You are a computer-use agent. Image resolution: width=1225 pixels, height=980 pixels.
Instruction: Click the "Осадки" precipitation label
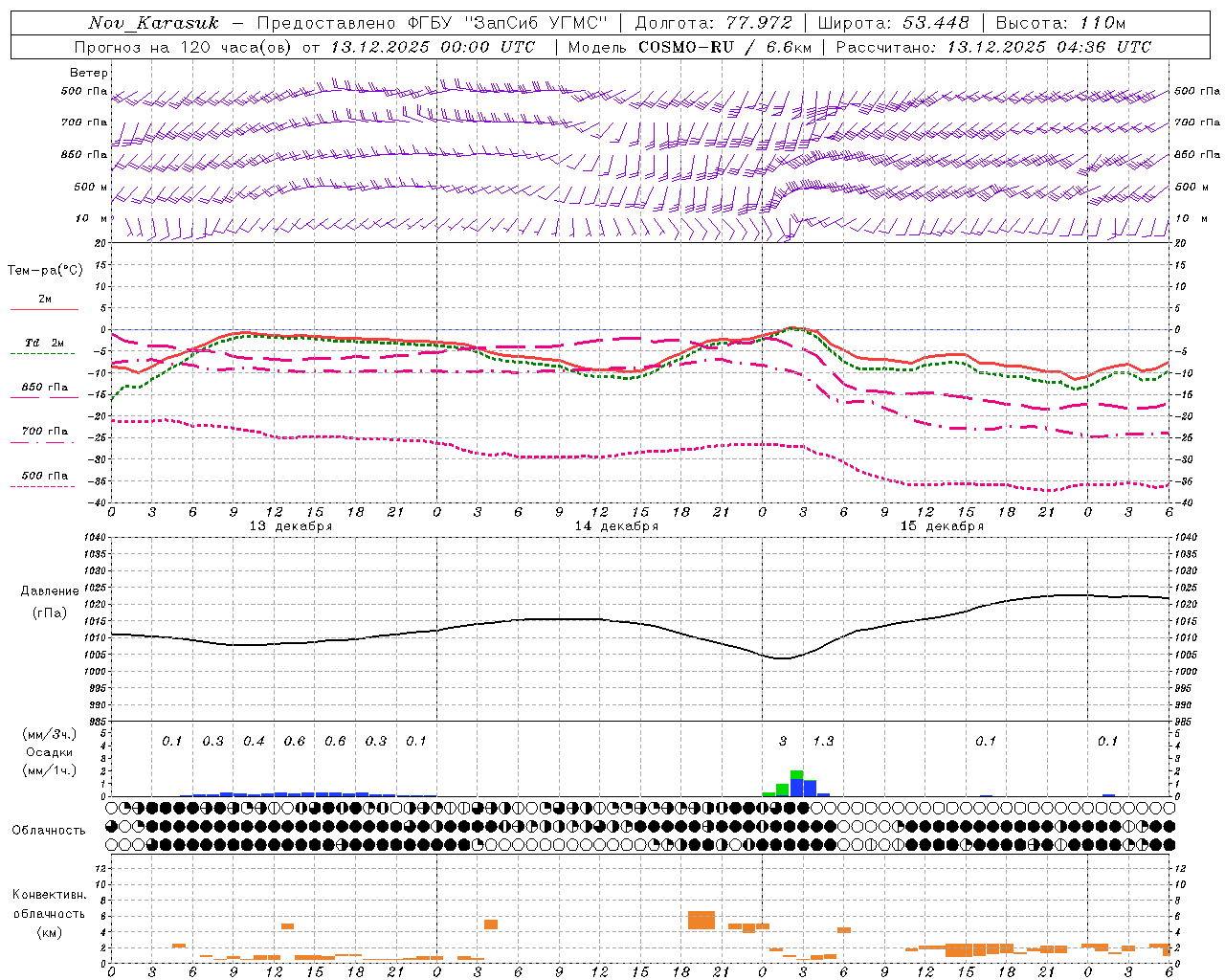click(x=49, y=752)
